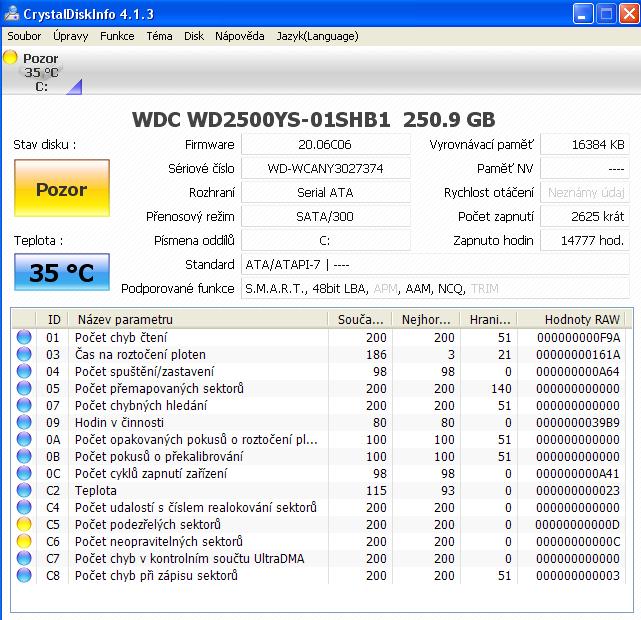Image resolution: width=641 pixels, height=620 pixels.
Task: Click the status orb for row C7 UltraDMA
Action: 24,558
